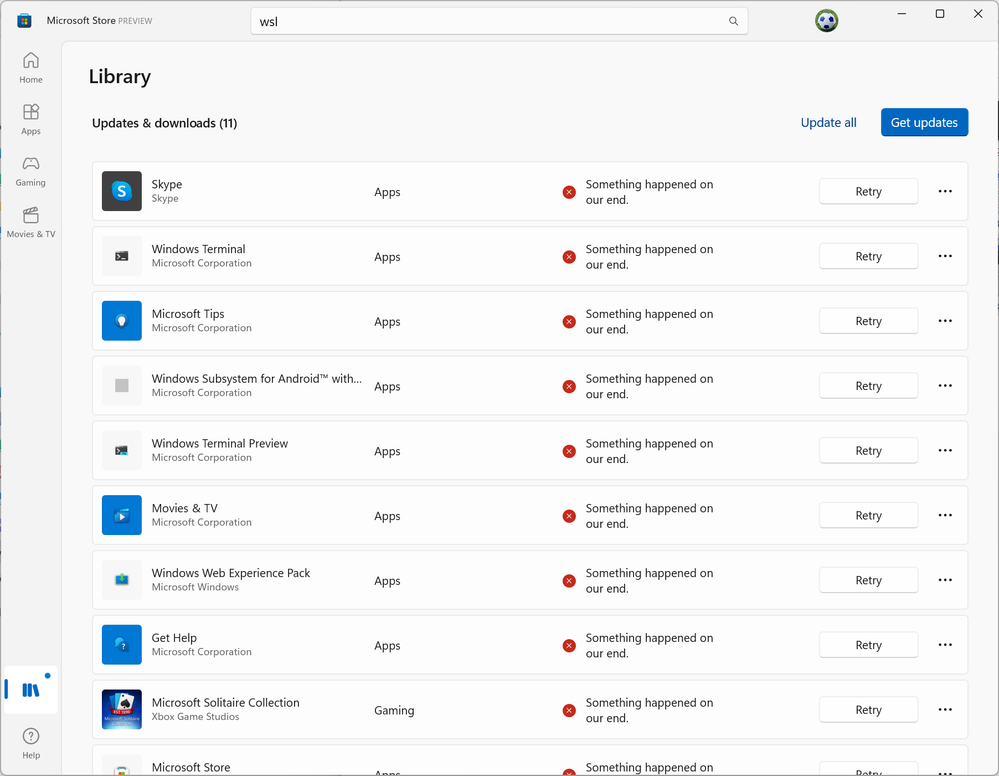Viewport: 999px width, 776px height.
Task: Open the Gaming sidebar section
Action: pos(31,171)
